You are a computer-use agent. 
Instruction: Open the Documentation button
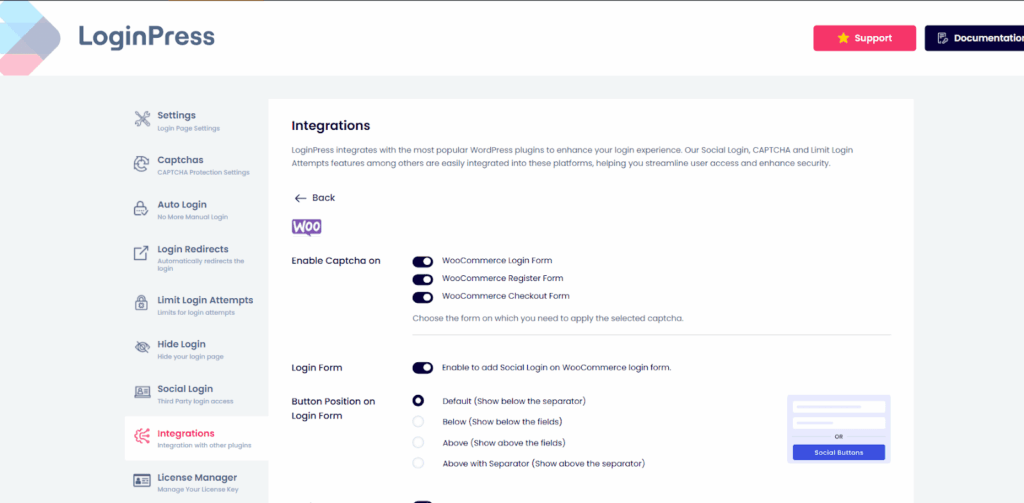coord(974,38)
